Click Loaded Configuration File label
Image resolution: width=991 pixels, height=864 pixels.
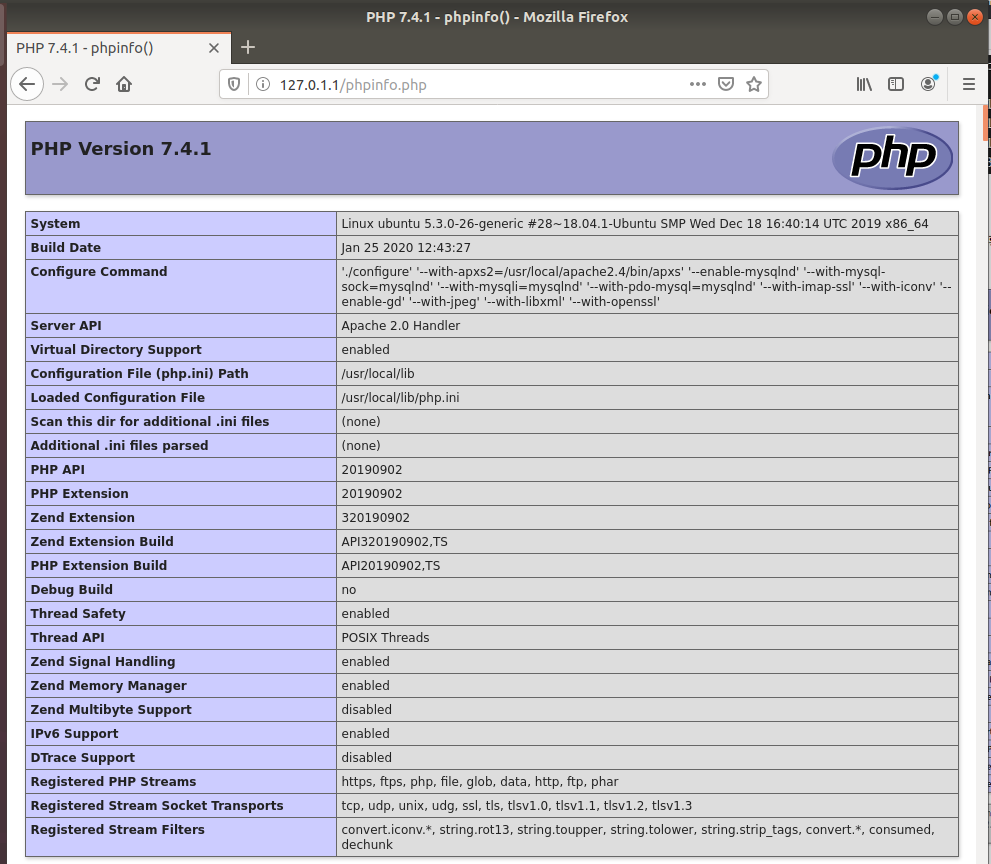point(118,398)
